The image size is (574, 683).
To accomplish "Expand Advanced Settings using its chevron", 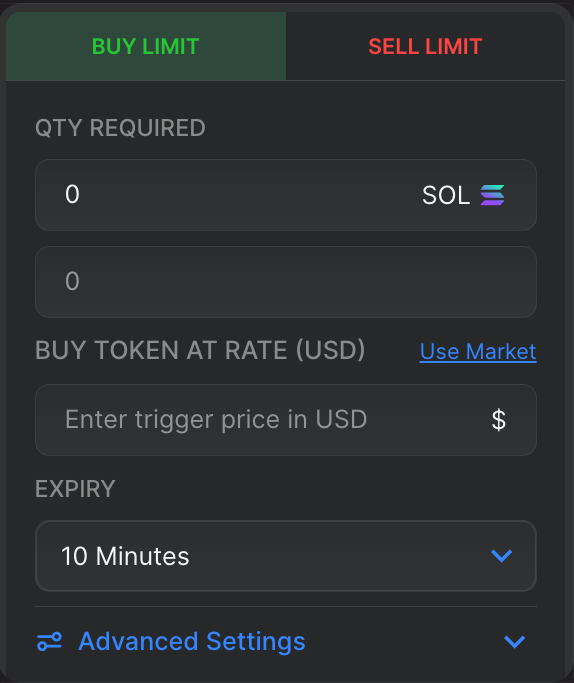I will (x=514, y=642).
